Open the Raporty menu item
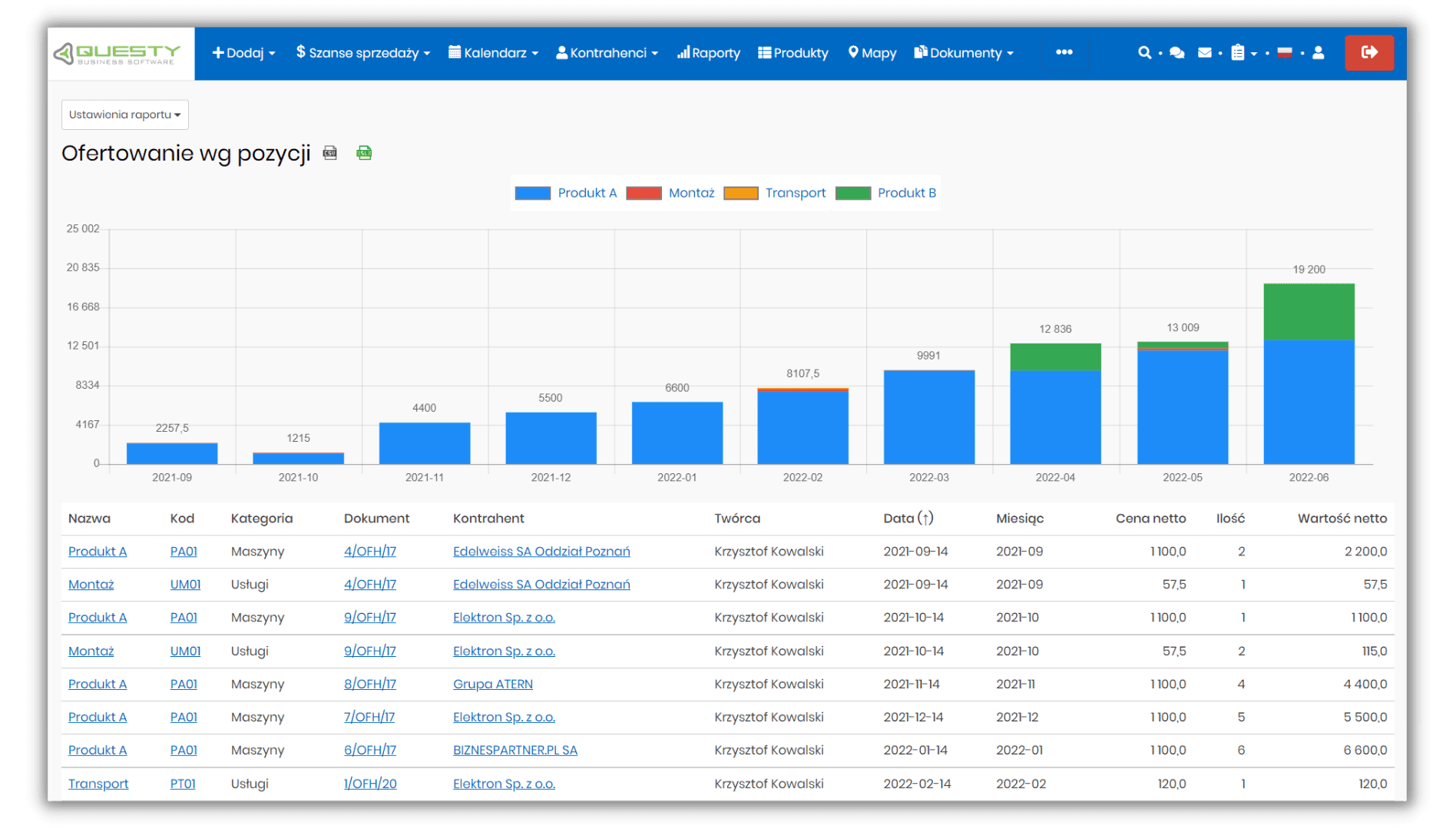This screenshot has width=1456, height=829. click(708, 53)
